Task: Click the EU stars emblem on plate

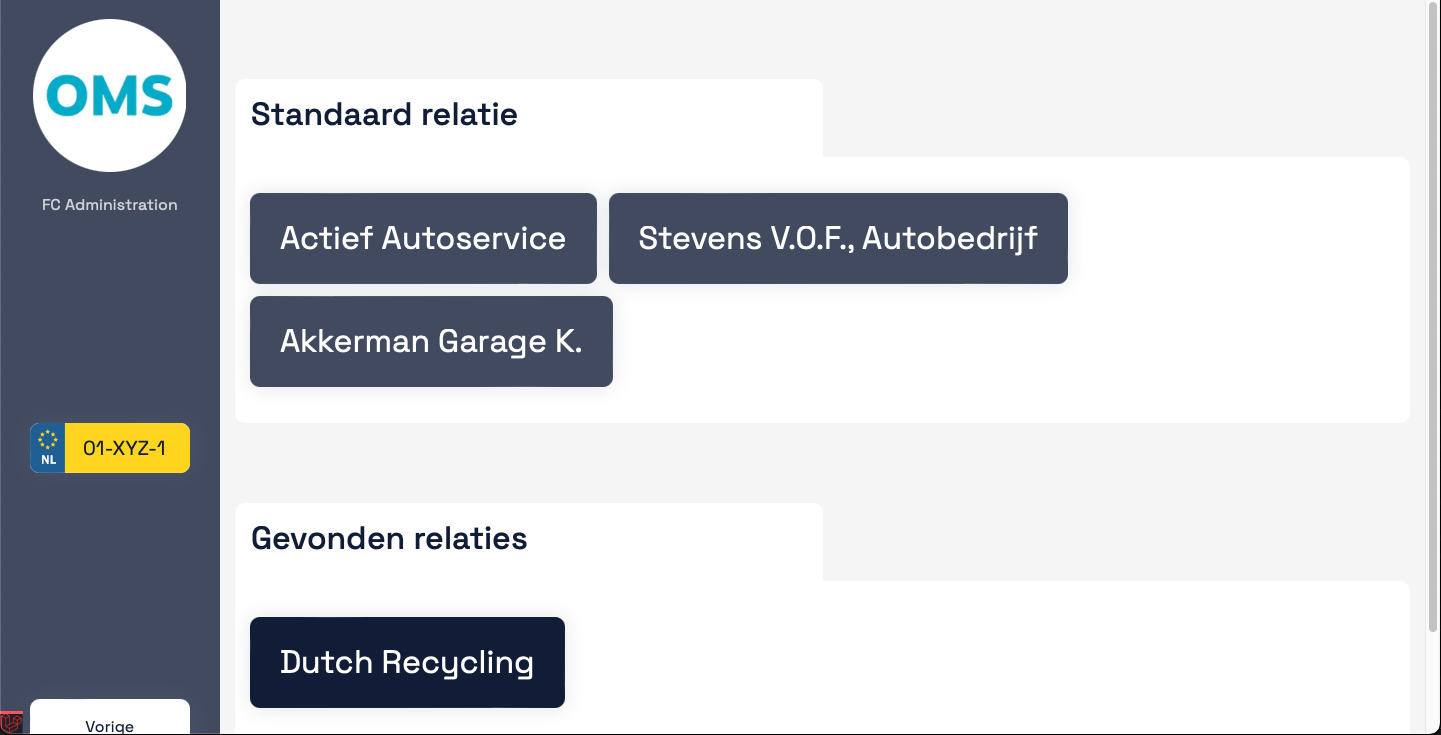Action: [x=48, y=439]
